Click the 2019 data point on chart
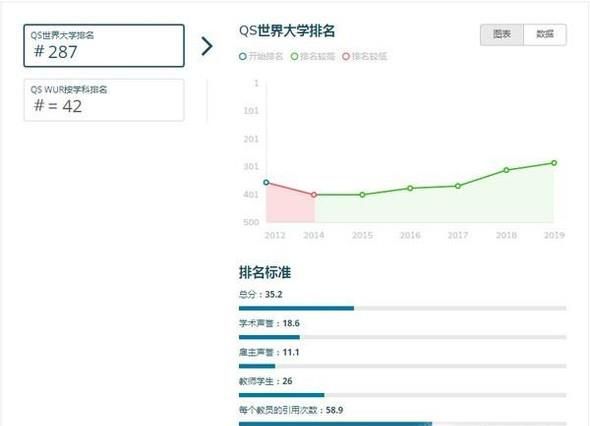The image size is (590, 426). pyautogui.click(x=554, y=163)
